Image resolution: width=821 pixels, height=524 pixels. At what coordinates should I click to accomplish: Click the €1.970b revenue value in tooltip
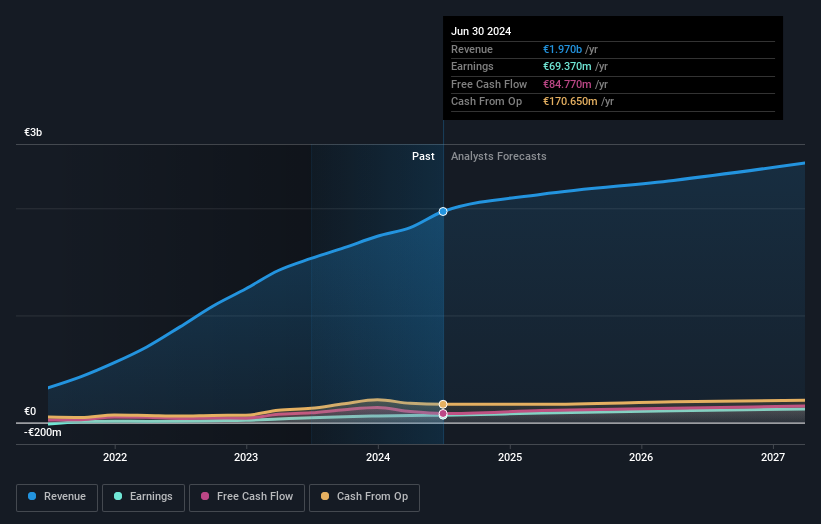coord(562,49)
